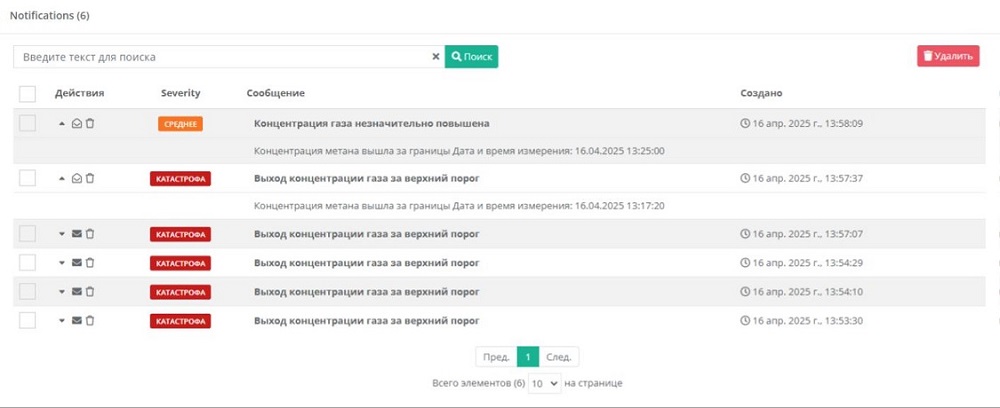Delete the notification created at 13:54:29
Screen dimensions: 1000x408
(90, 264)
